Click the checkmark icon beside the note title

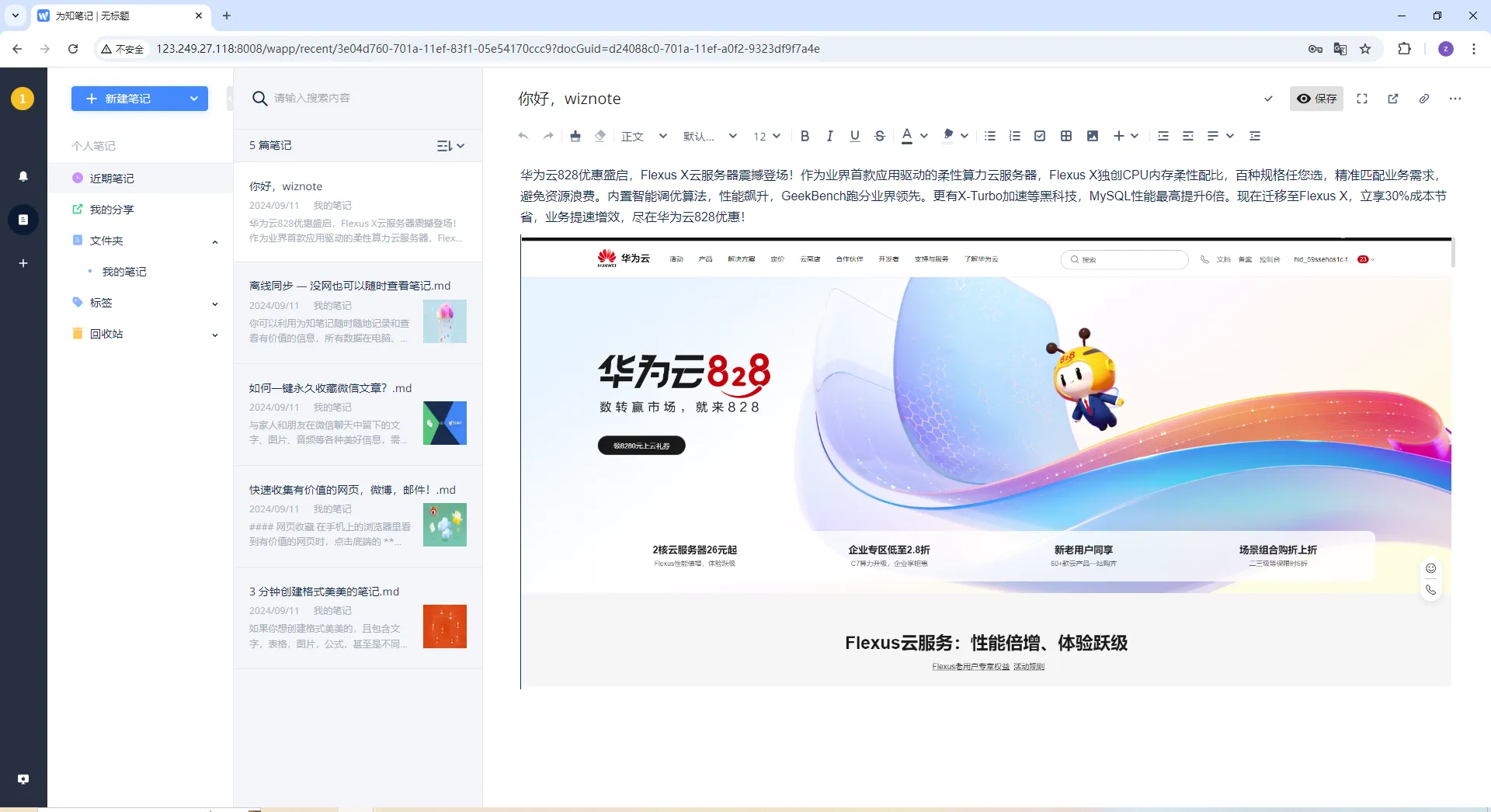point(1268,99)
